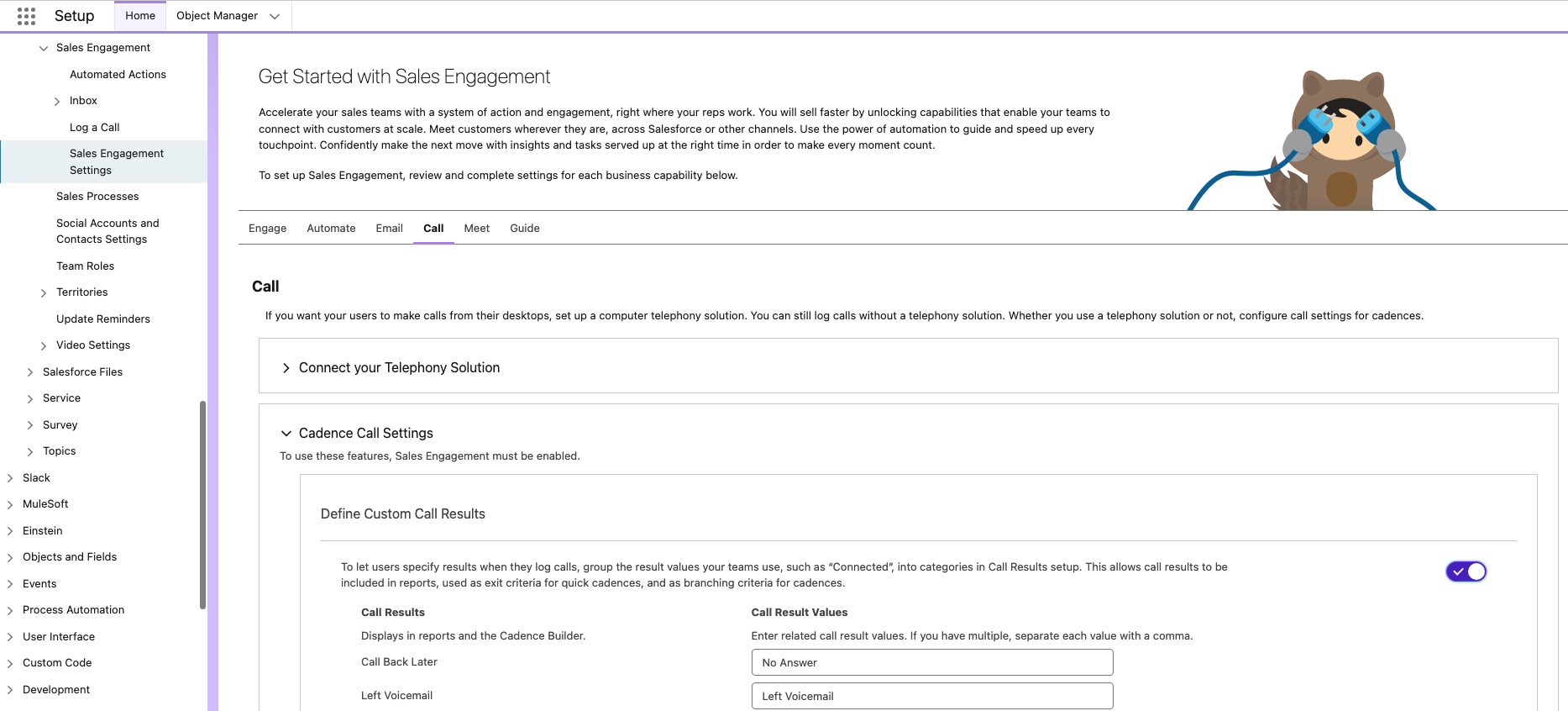Open Team Roles page
The height and width of the screenshot is (711, 1568).
pos(85,266)
